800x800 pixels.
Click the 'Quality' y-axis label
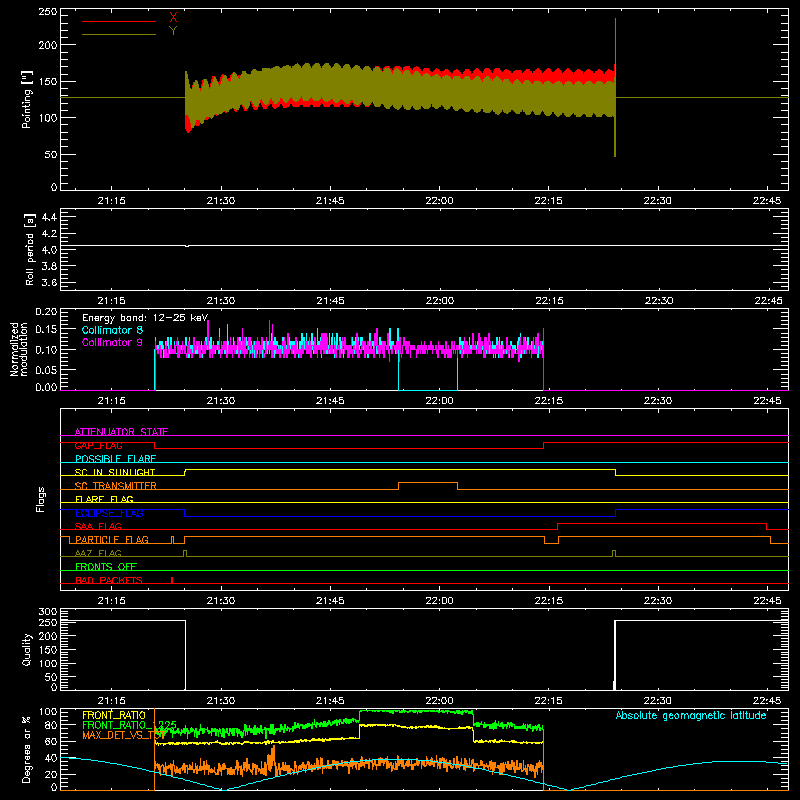pyautogui.click(x=27, y=649)
